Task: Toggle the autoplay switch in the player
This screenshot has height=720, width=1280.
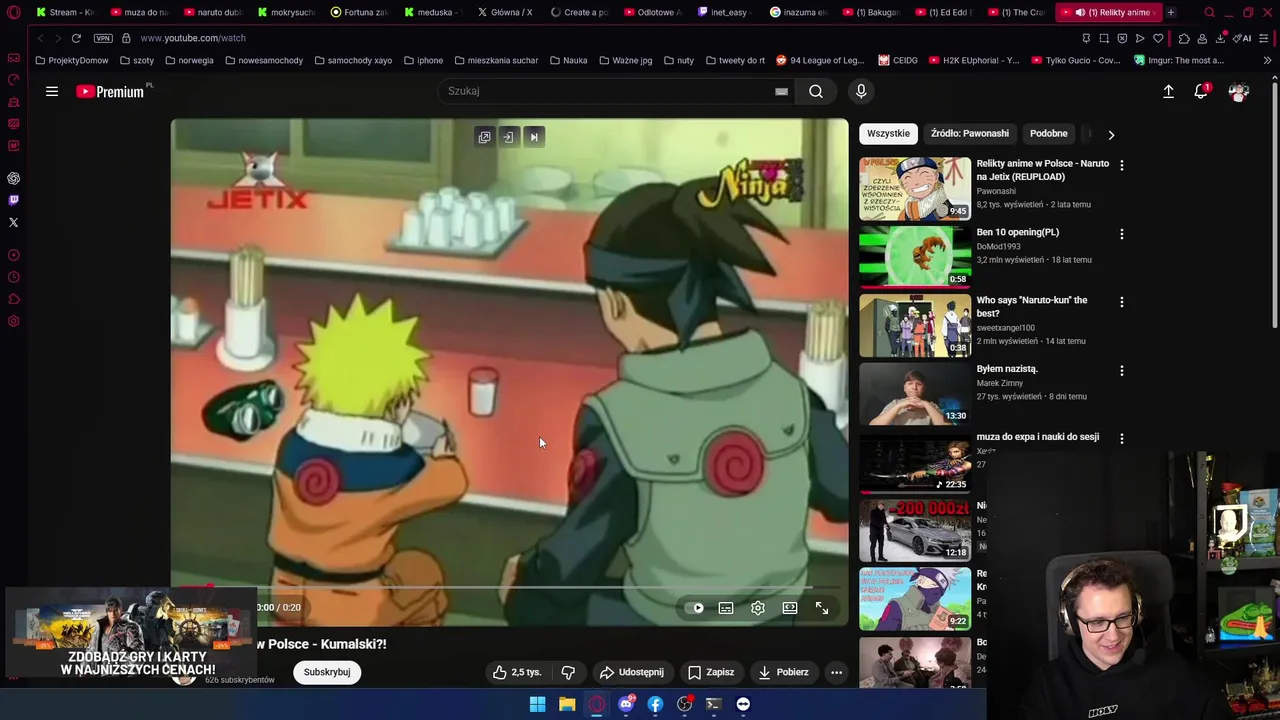Action: click(697, 608)
